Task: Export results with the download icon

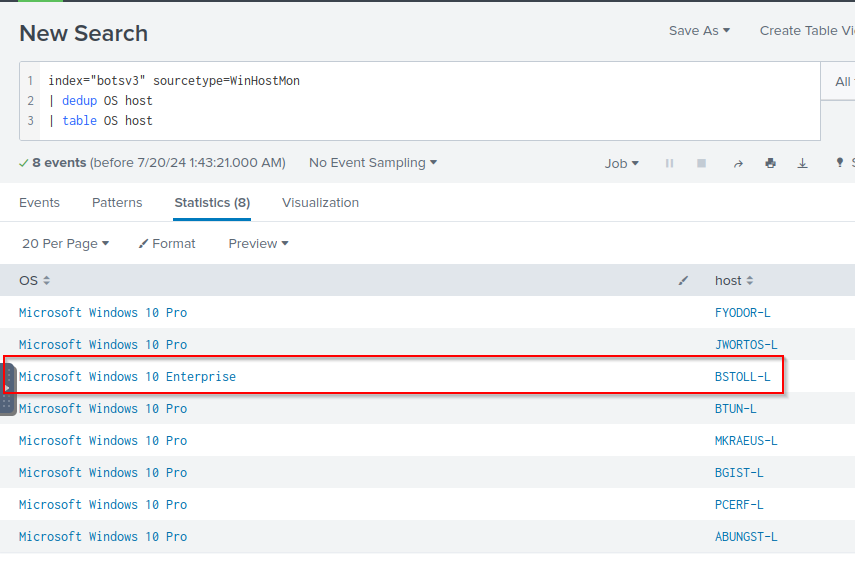Action: pos(802,163)
